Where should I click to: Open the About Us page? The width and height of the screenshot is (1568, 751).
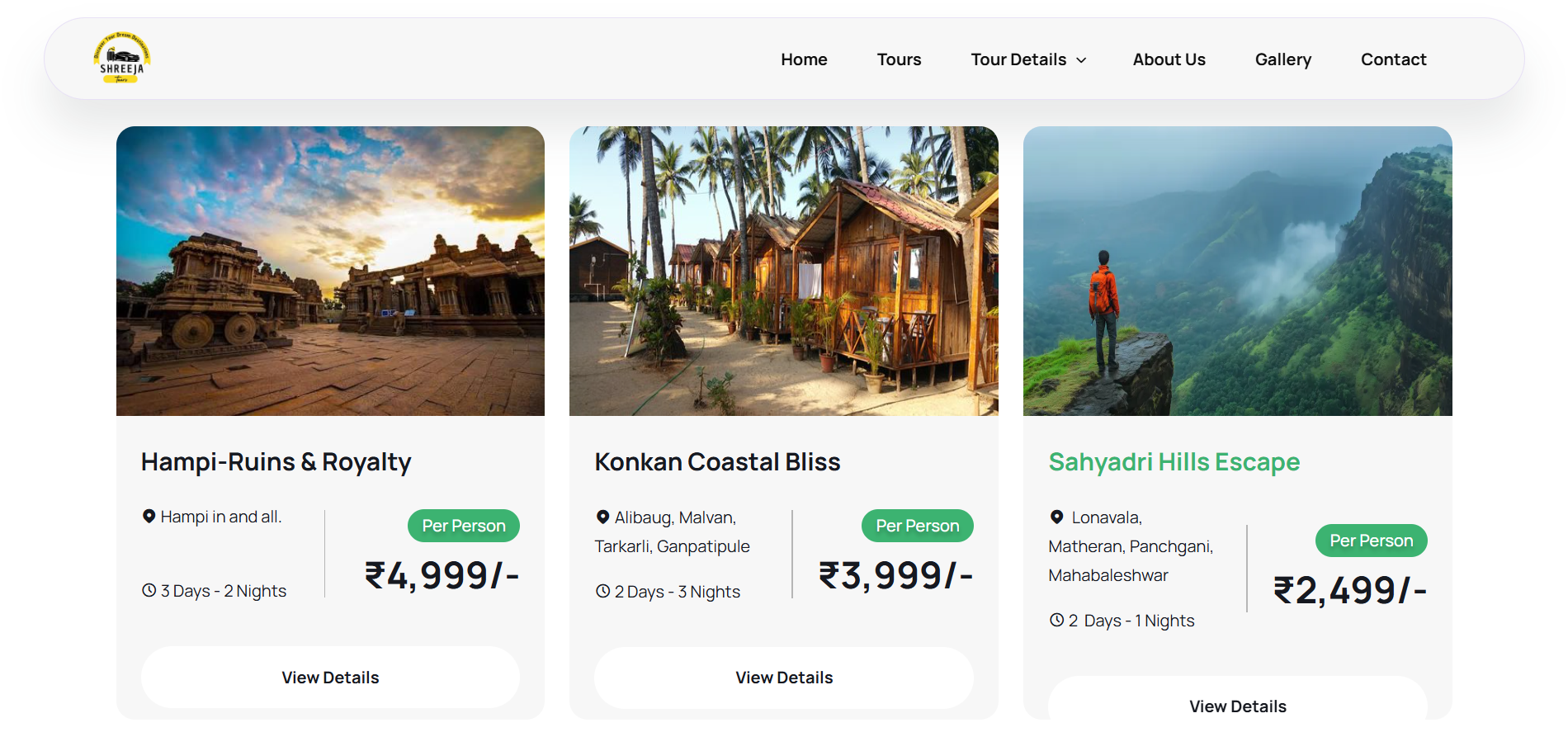(1169, 59)
